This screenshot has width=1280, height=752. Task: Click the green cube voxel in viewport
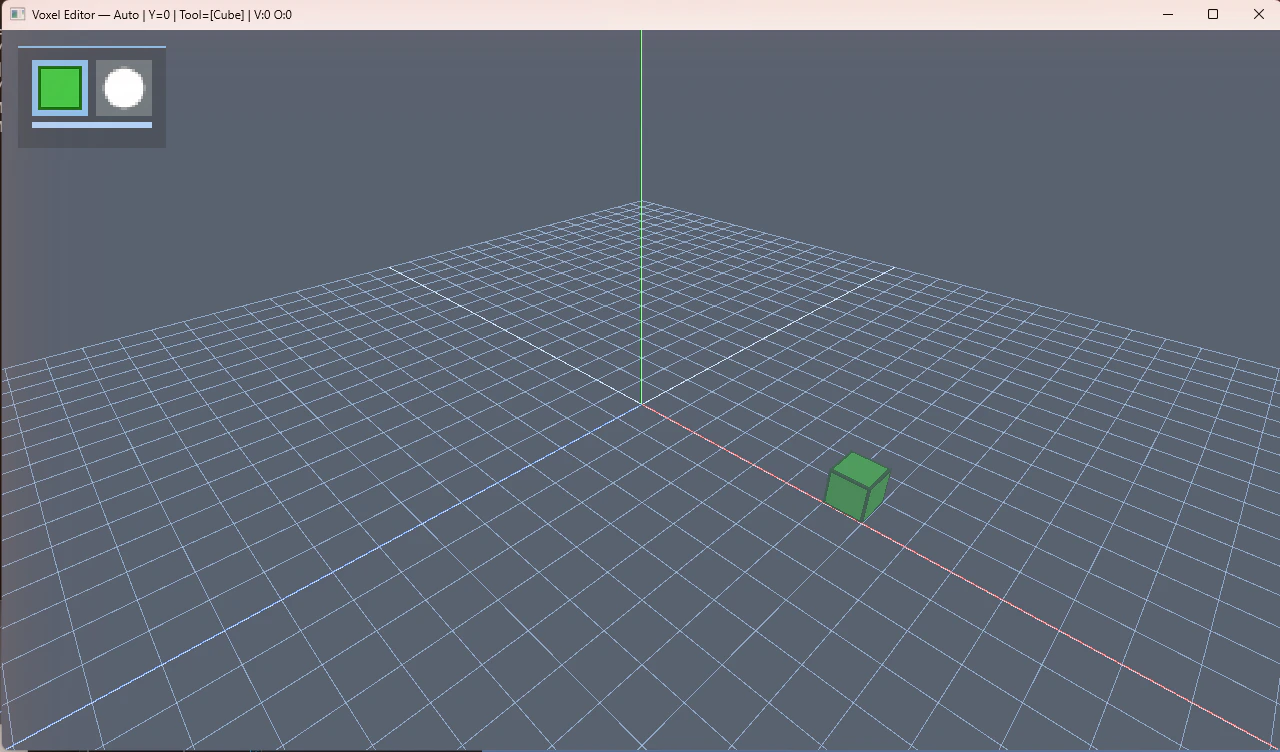click(857, 487)
